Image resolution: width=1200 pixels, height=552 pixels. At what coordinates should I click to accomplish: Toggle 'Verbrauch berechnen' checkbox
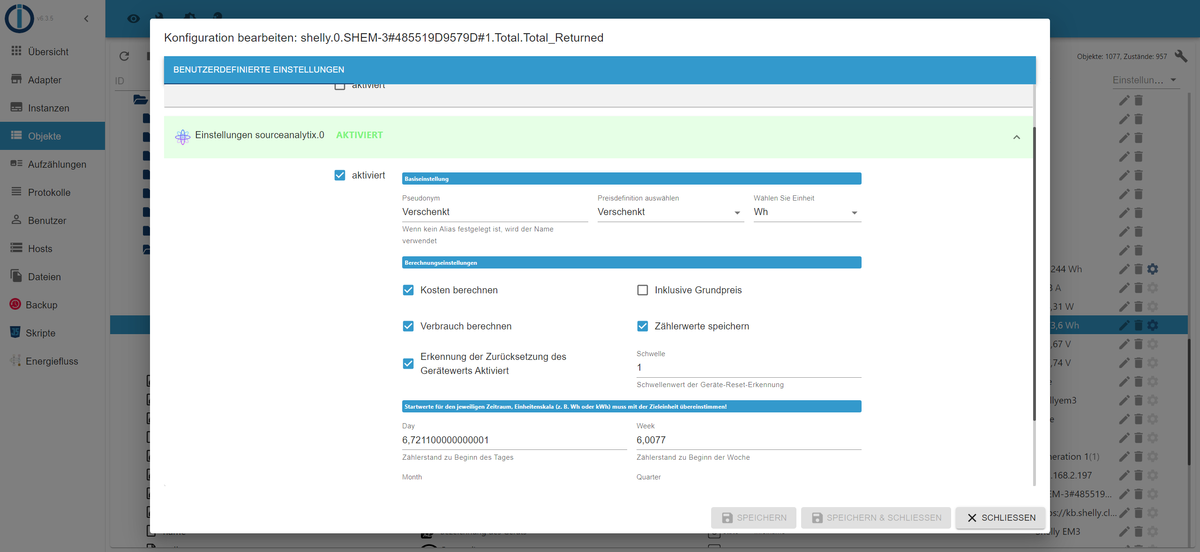408,326
